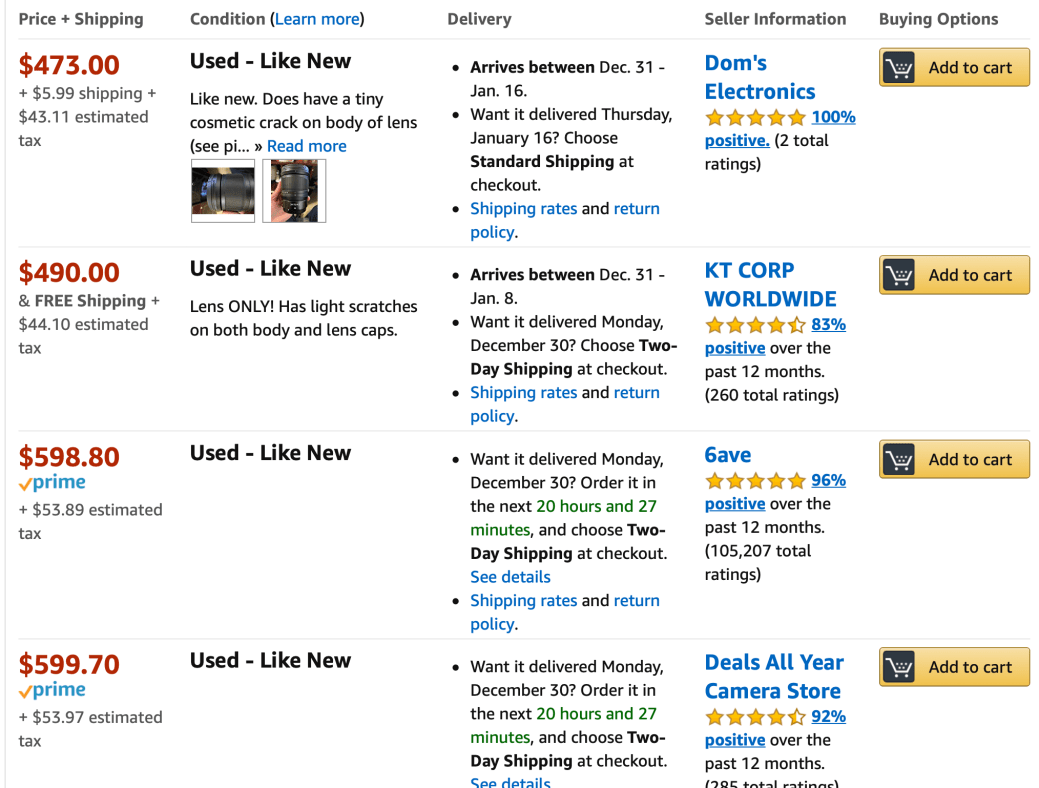This screenshot has height=788, width=1039.
Task: View second lens photo thumbnail
Action: [294, 190]
